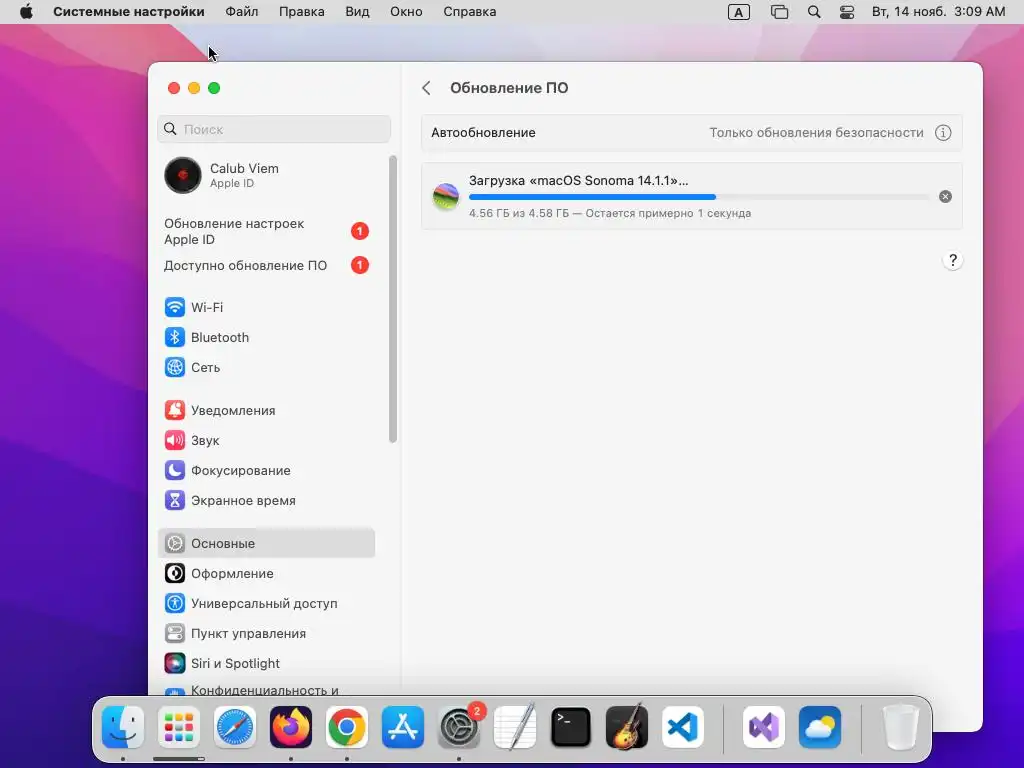Click Только обновления безопасности setting text
Screen dimensions: 1024x768
816,133
